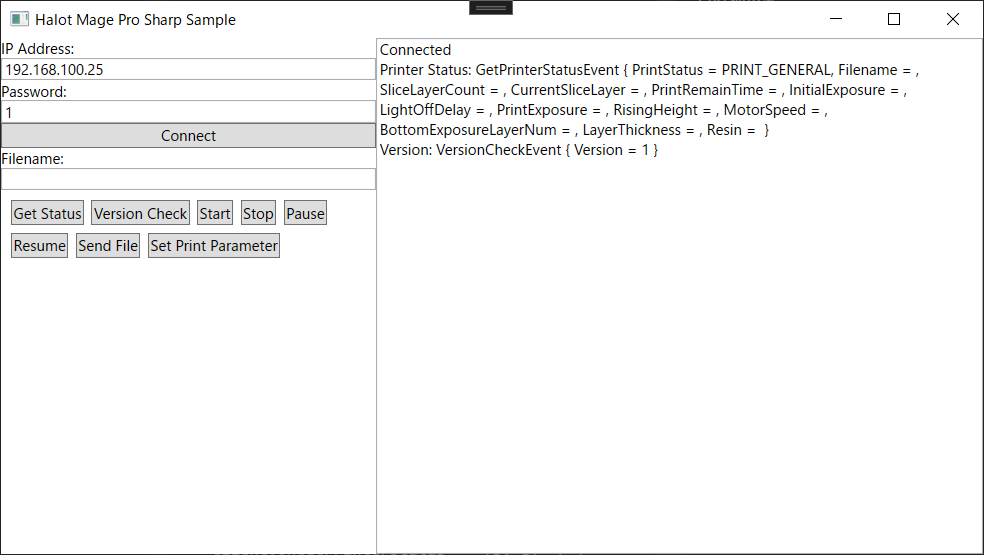Click the Get Status button
Viewport: 984px width, 555px height.
tap(47, 214)
